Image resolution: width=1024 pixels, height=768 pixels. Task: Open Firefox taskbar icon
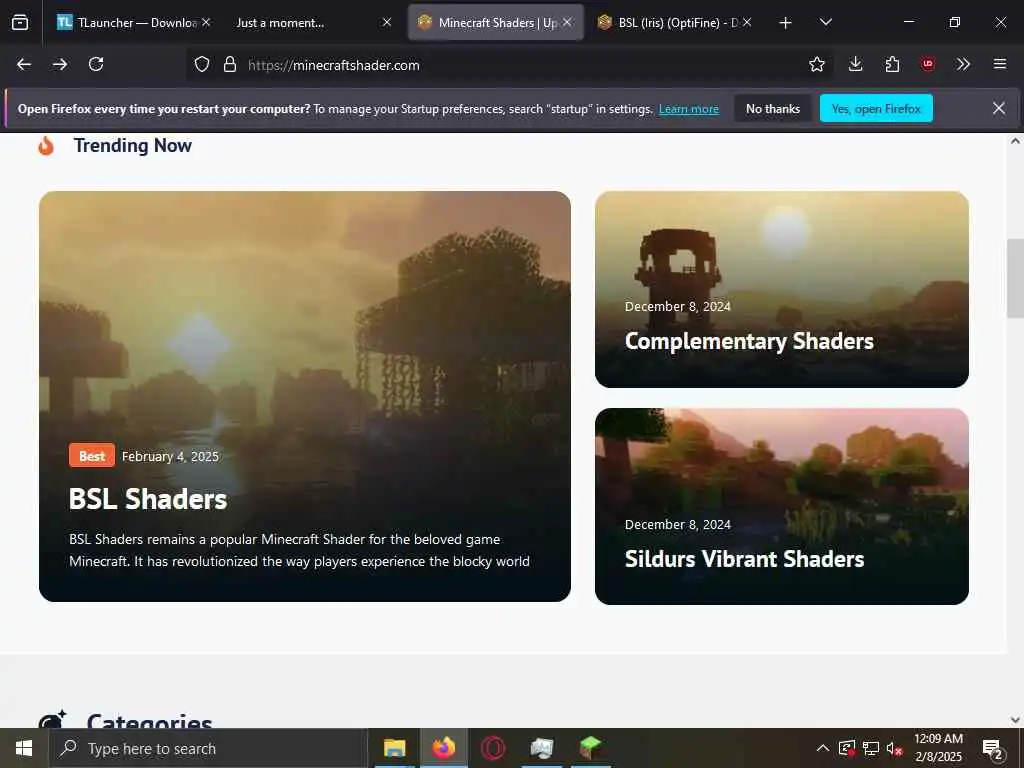[x=443, y=748]
